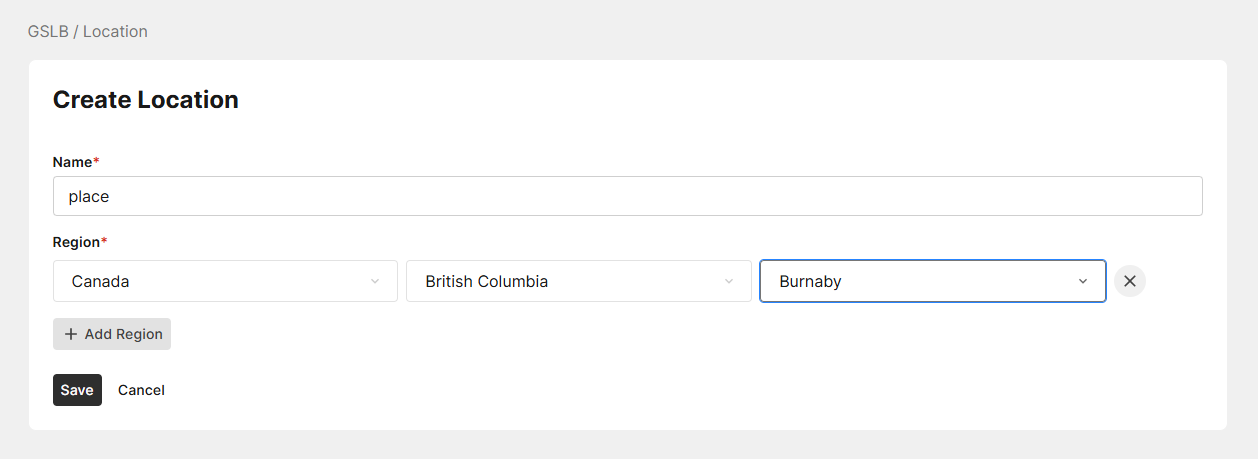Viewport: 1258px width, 459px height.
Task: Click the plus icon in Add Region
Action: coord(71,334)
